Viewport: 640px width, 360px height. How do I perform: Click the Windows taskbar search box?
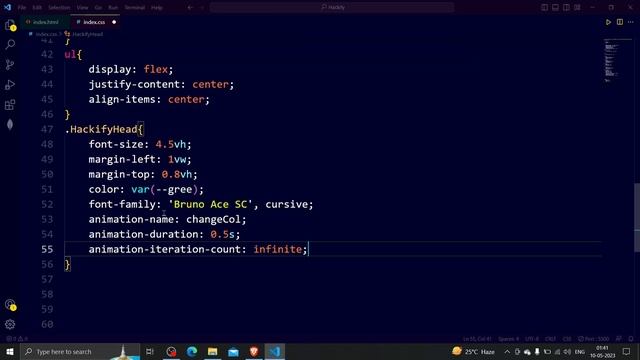(80, 351)
